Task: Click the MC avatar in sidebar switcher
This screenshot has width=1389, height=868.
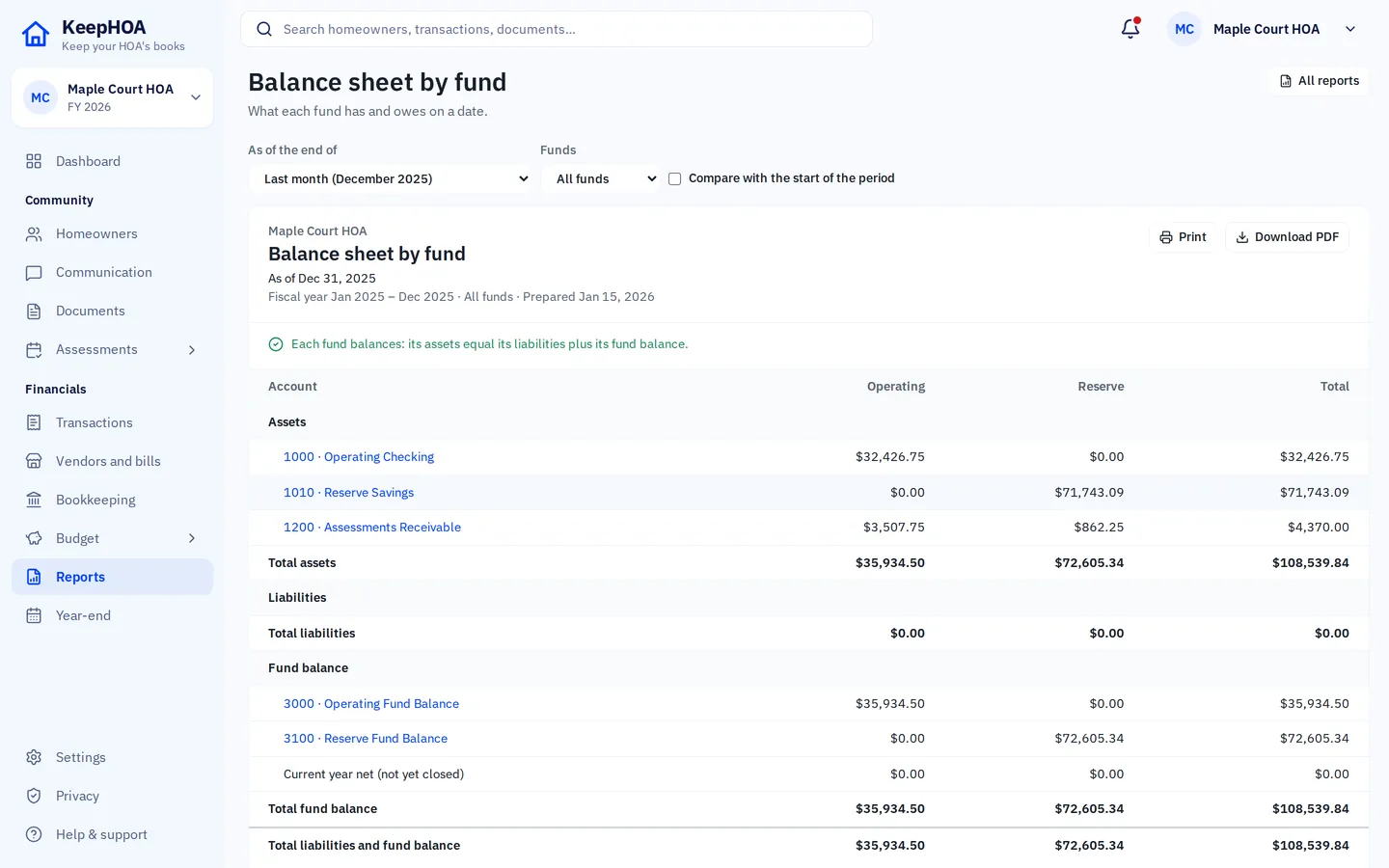Action: (41, 97)
